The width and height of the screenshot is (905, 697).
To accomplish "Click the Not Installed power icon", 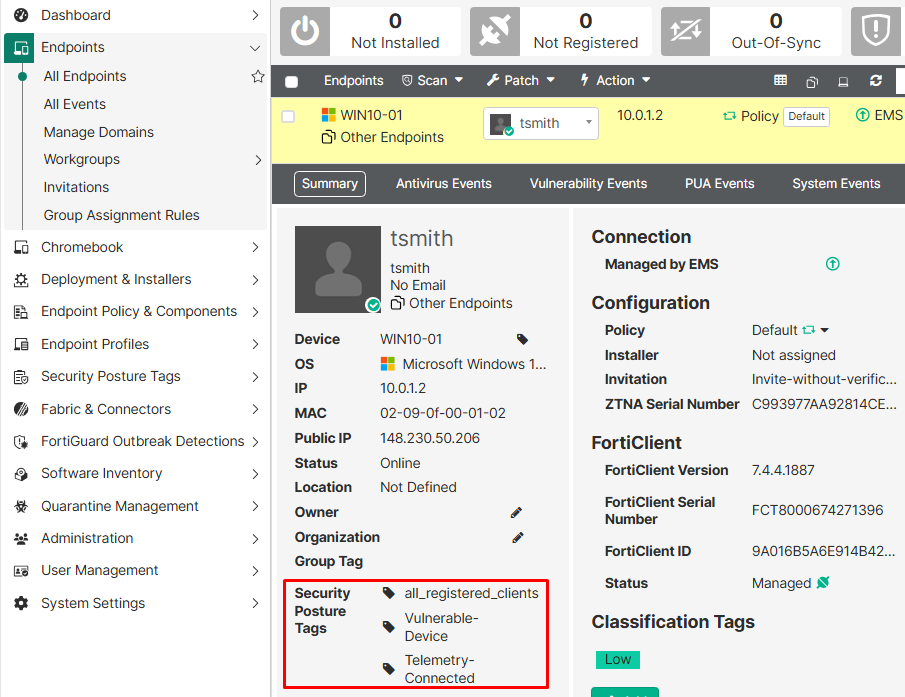I will pos(305,31).
